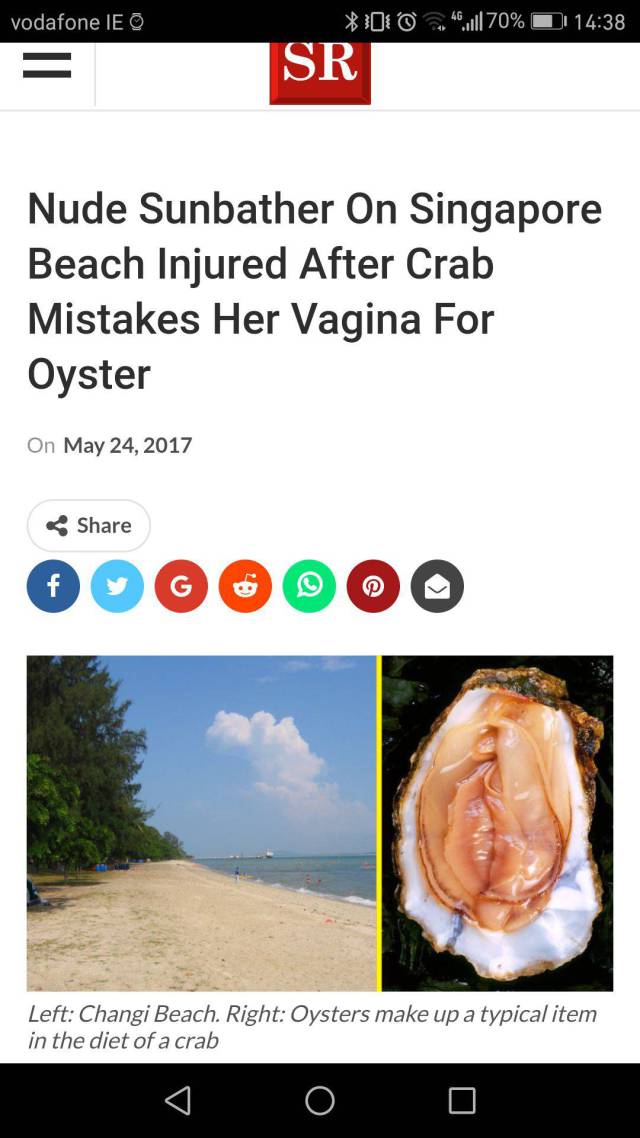
Task: Open the May 24, 2017 date link
Action: coord(128,445)
